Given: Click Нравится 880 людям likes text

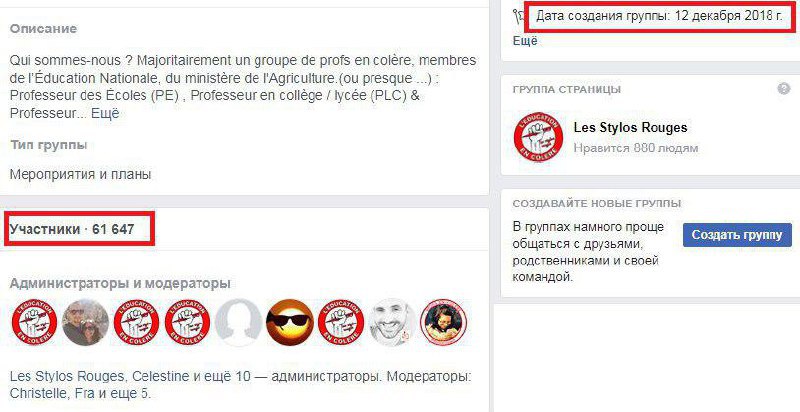Looking at the screenshot, I should pyautogui.click(x=636, y=148).
